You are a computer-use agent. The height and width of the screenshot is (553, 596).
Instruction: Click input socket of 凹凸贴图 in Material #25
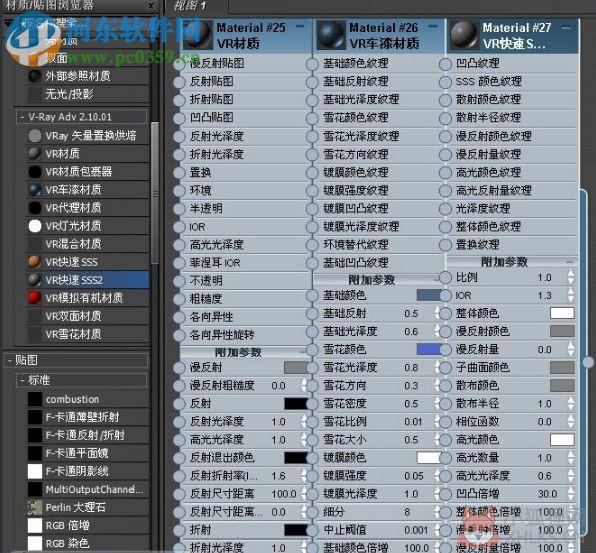(179, 118)
